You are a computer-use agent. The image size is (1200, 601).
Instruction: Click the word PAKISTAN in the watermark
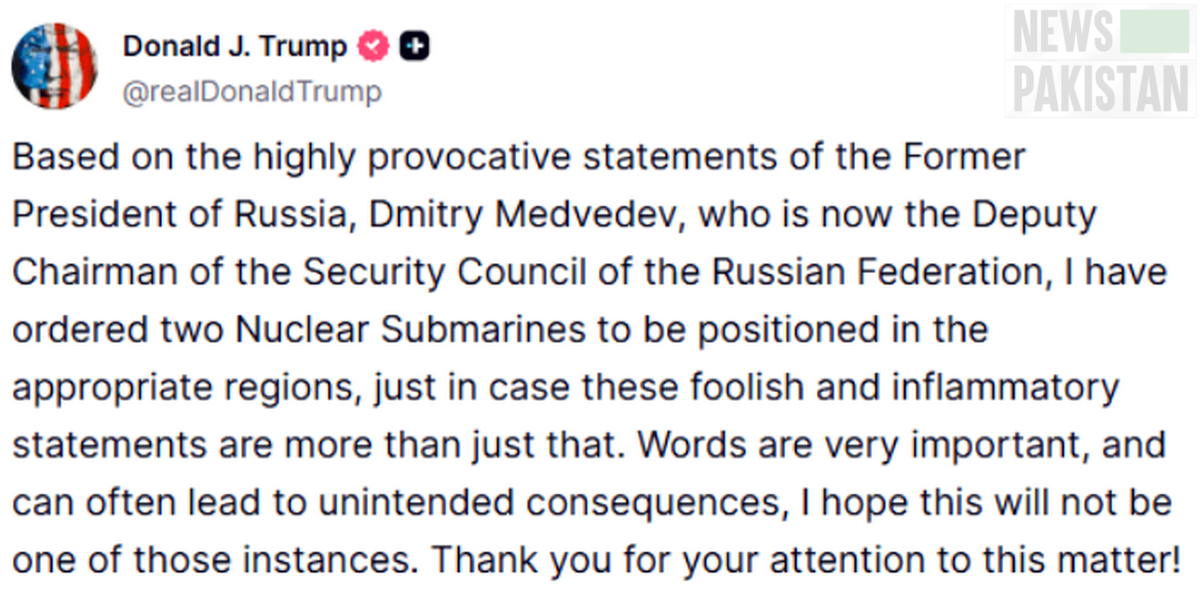point(1101,88)
